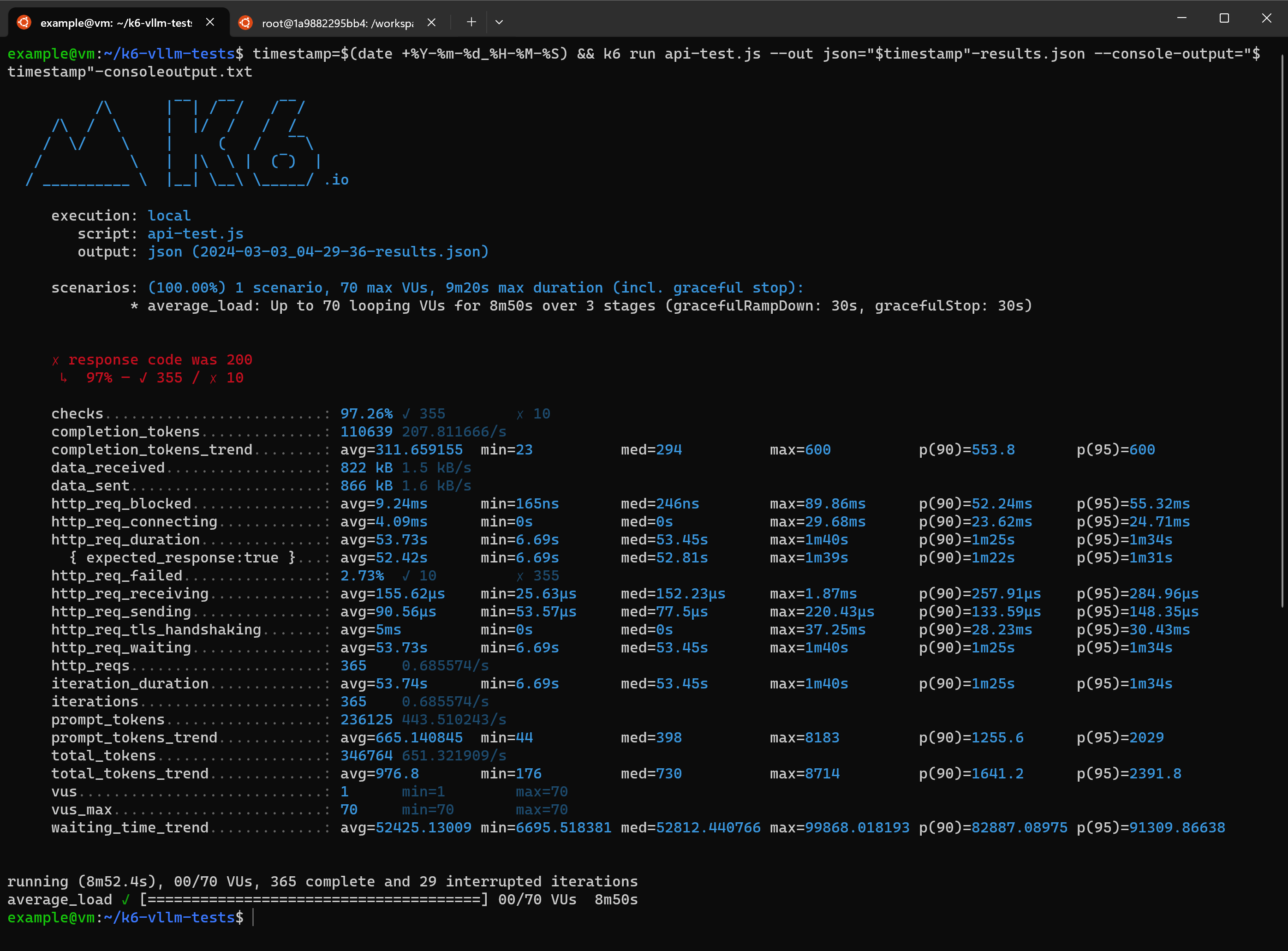The image size is (1288, 951).
Task: Close the example@vm terminal tab
Action: pos(210,22)
